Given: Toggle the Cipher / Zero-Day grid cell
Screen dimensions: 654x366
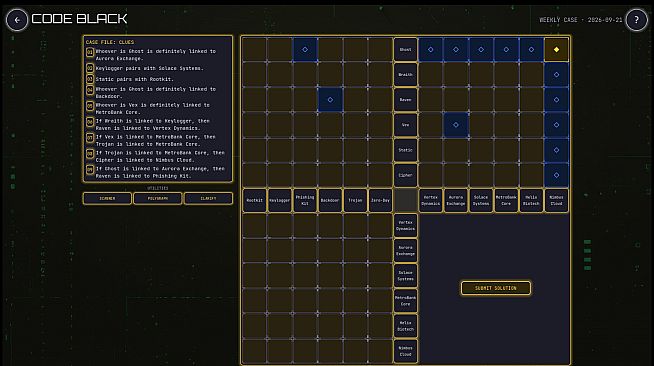Looking at the screenshot, I should (x=380, y=175).
